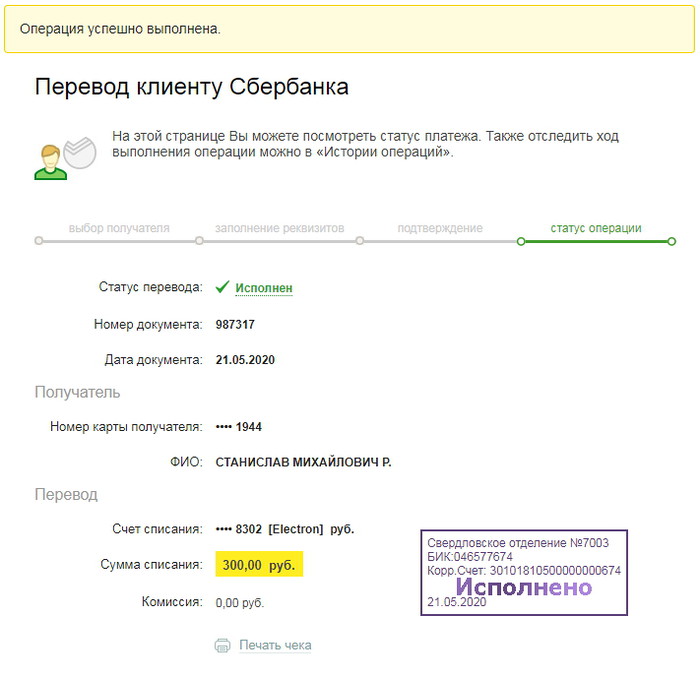Click the Получатель section header
700x678 pixels.
pos(77,392)
